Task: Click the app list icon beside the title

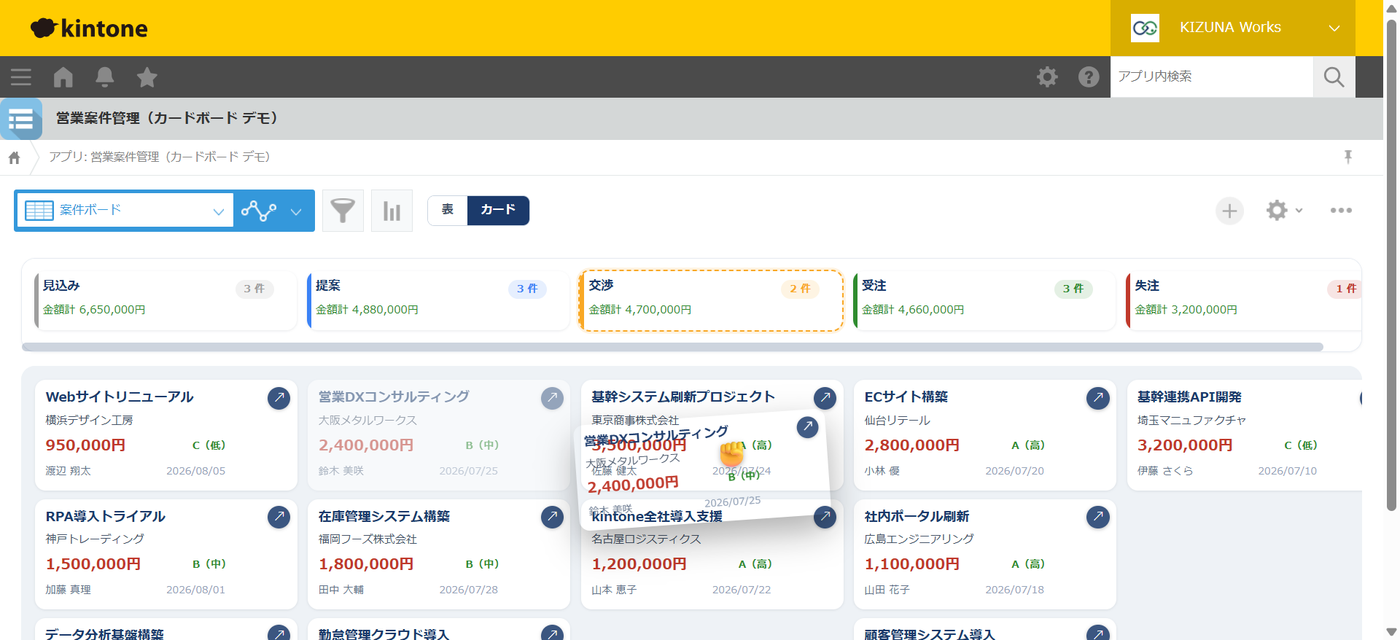Action: [21, 119]
